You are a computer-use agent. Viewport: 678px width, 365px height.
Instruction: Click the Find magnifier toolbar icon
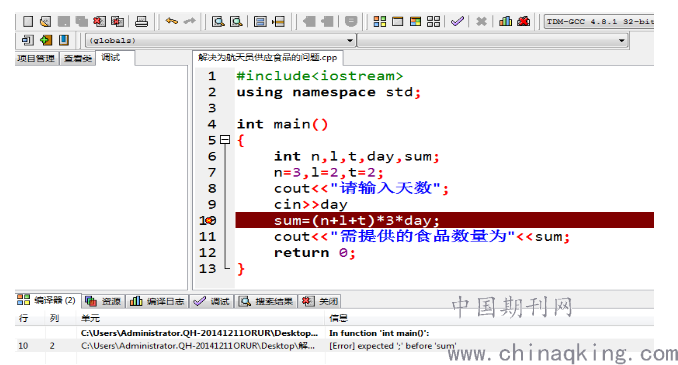coord(218,21)
